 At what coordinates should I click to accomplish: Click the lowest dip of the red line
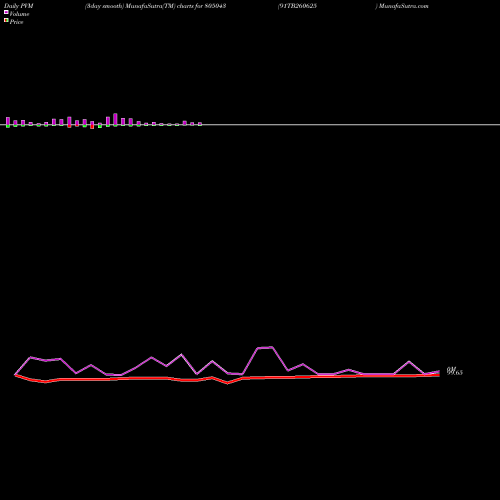point(228,383)
